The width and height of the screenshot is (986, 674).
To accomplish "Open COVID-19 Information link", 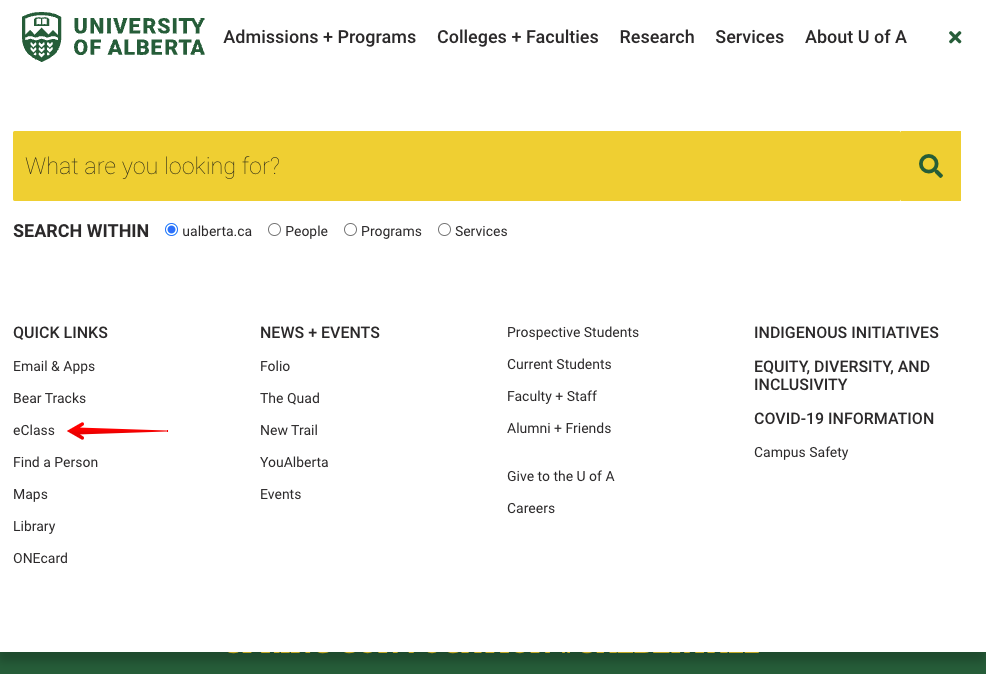I will [843, 418].
